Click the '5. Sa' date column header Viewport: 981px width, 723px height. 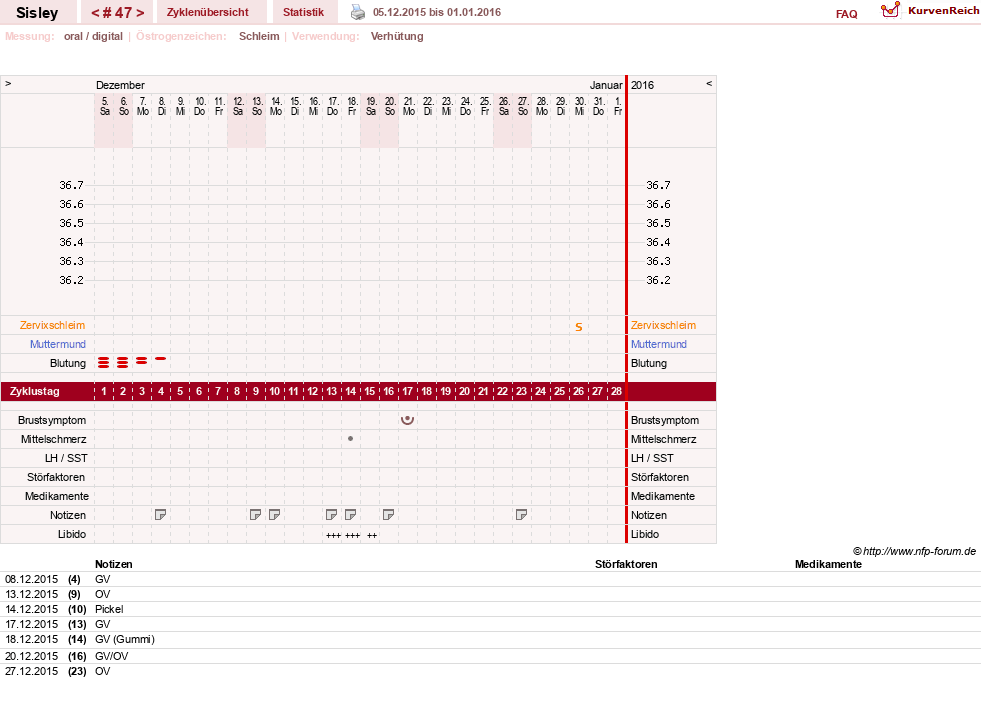[104, 106]
